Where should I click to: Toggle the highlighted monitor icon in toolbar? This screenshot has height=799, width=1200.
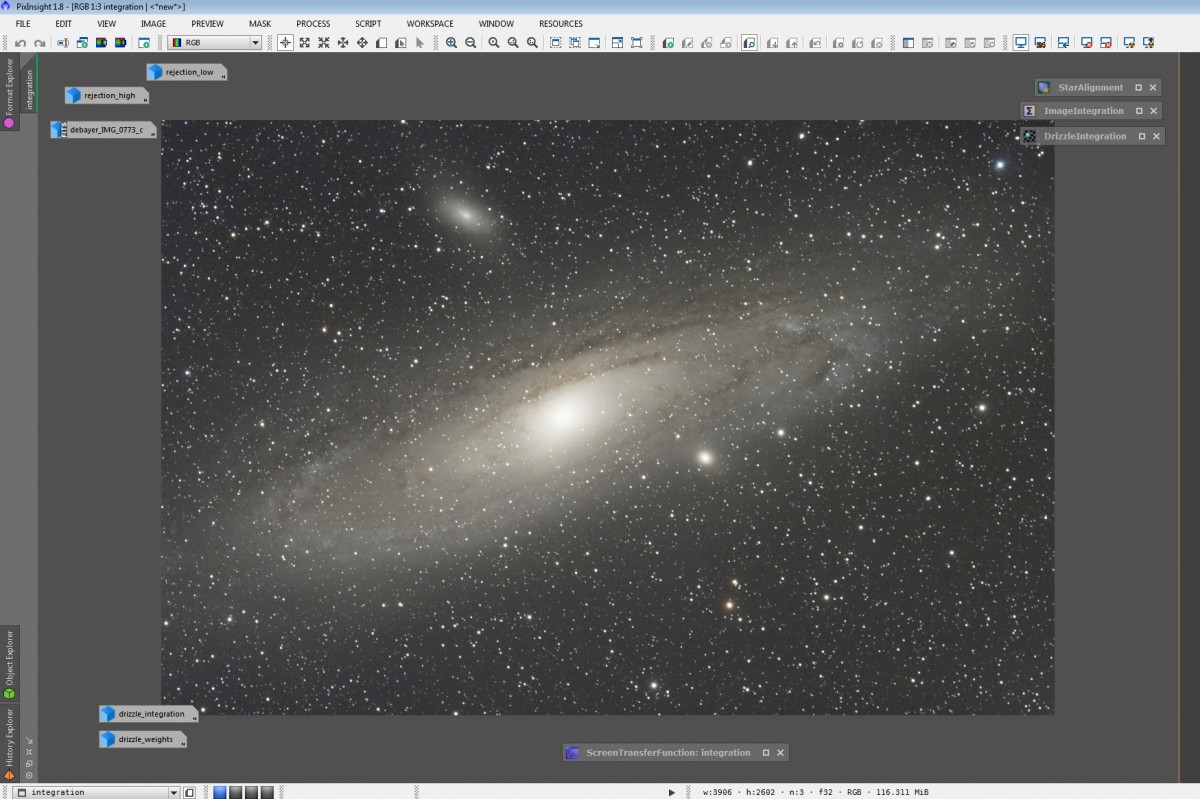pyautogui.click(x=1021, y=43)
